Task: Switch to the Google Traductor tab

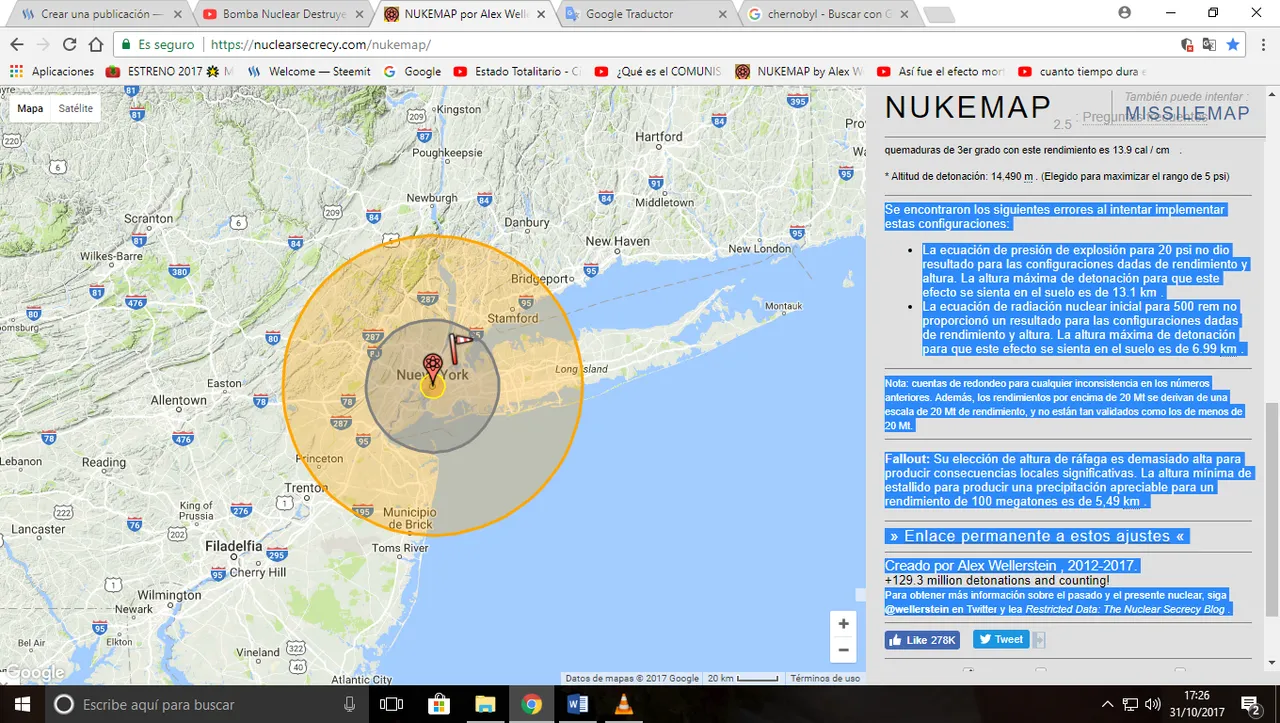Action: (x=645, y=14)
